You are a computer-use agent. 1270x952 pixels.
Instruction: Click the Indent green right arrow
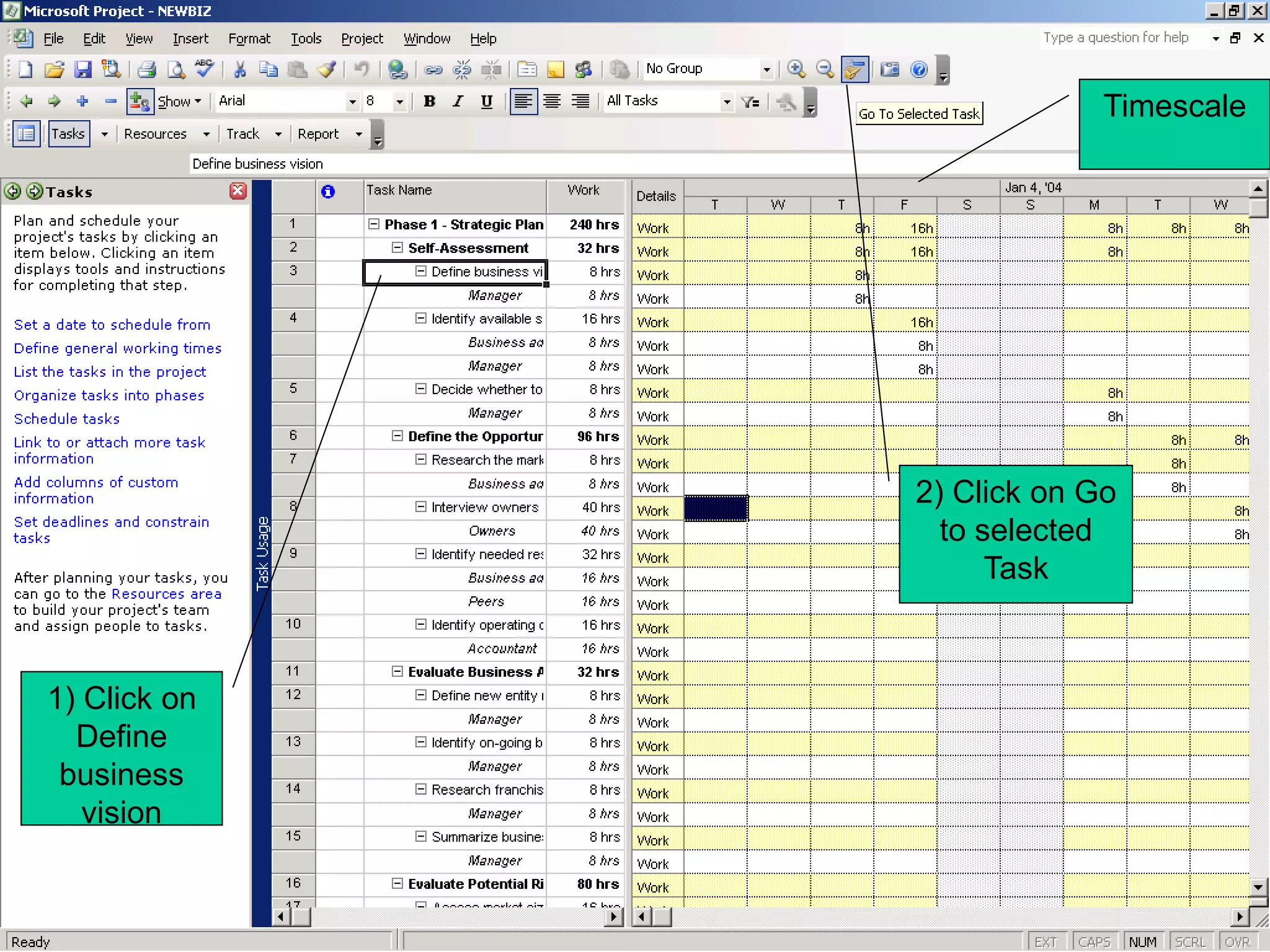[55, 101]
